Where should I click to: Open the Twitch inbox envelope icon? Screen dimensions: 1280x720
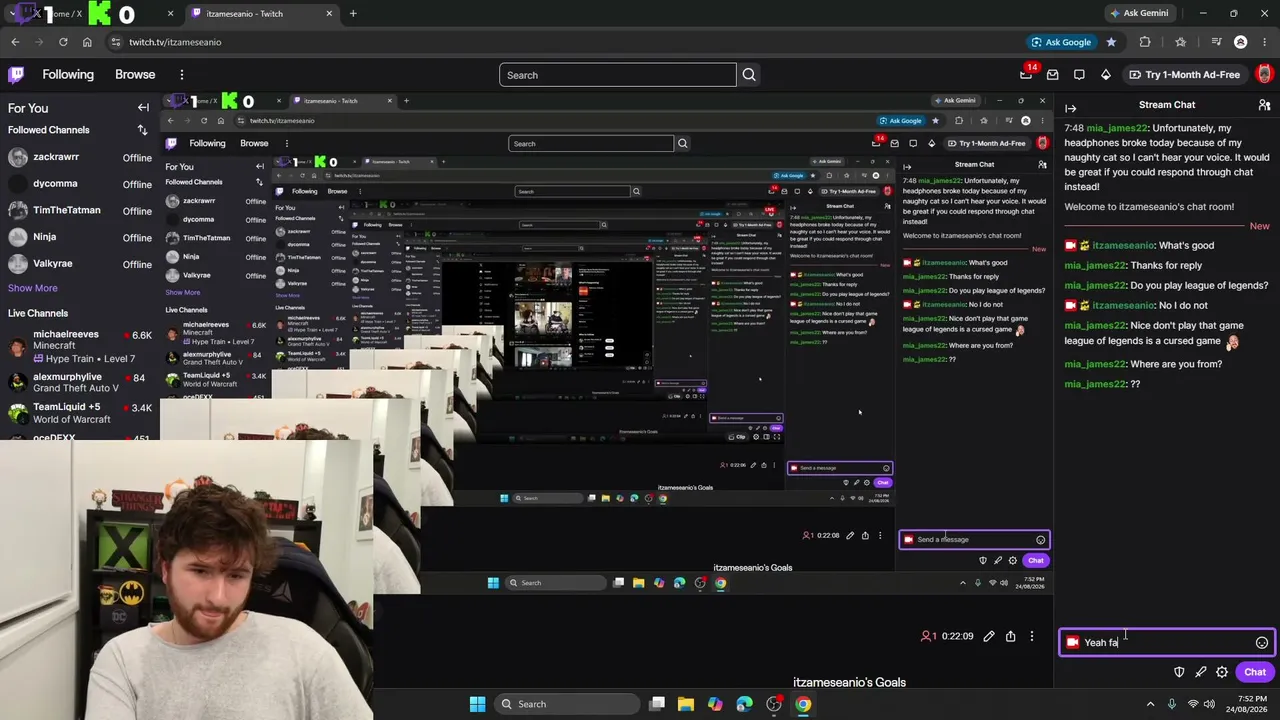coord(1052,75)
